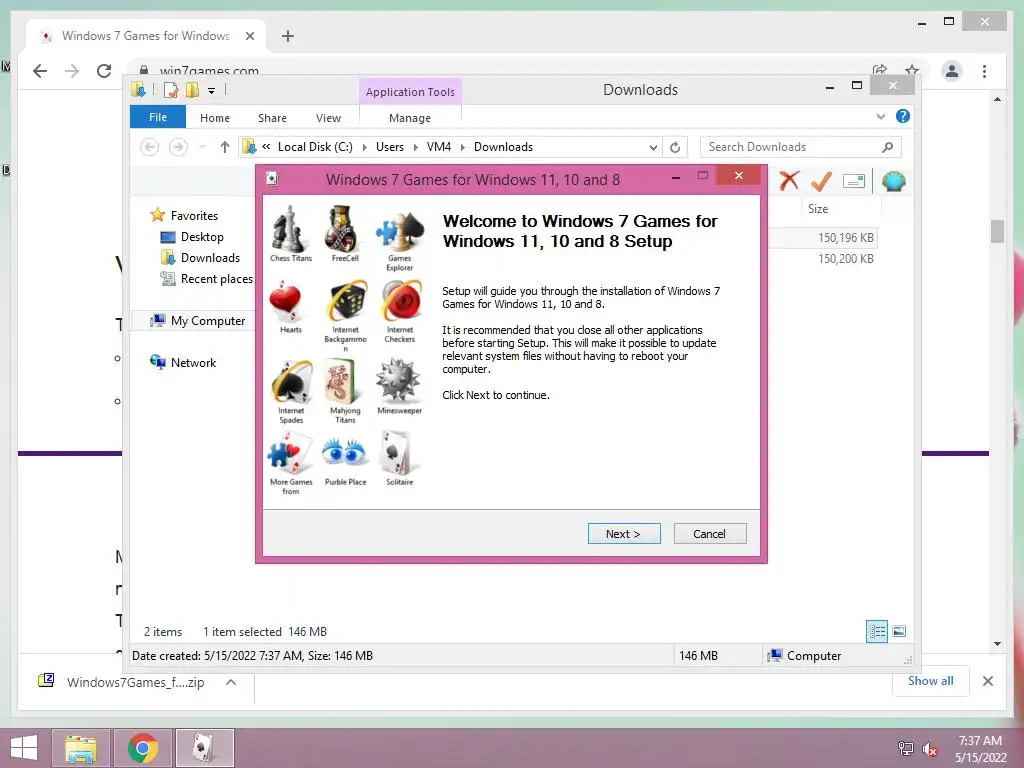The height and width of the screenshot is (768, 1024).
Task: Expand the Explorer ribbon chevron
Action: [880, 116]
